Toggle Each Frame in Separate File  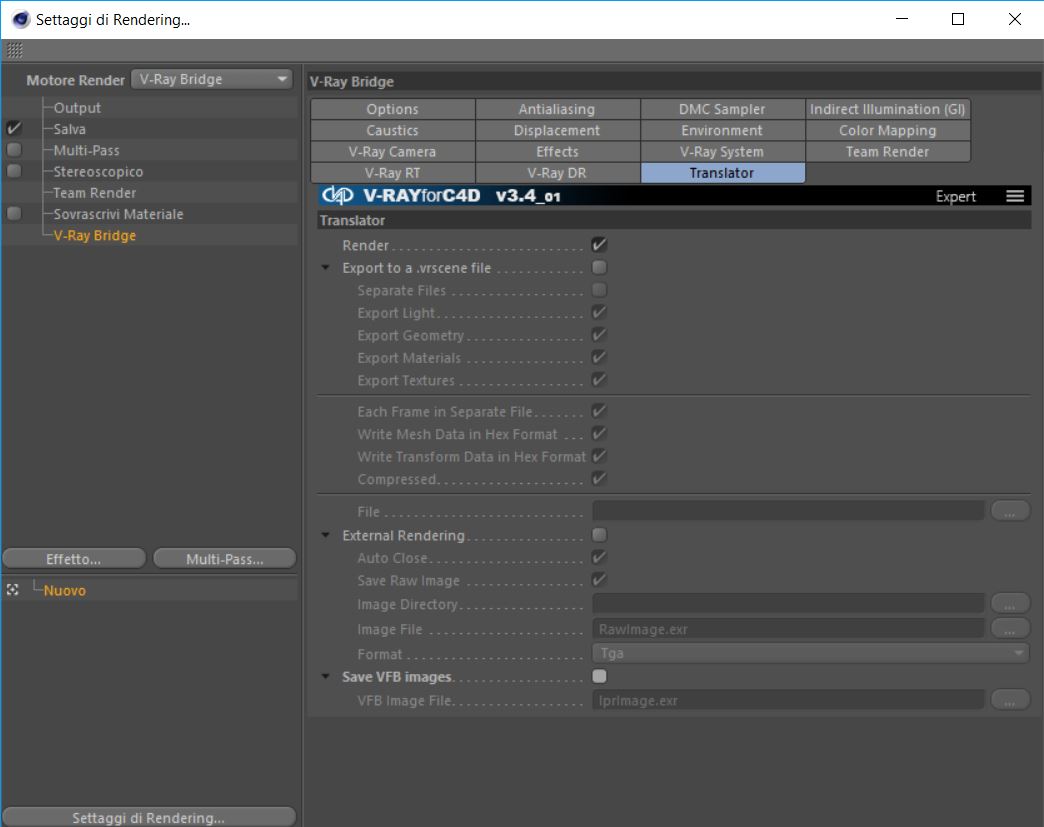[599, 411]
